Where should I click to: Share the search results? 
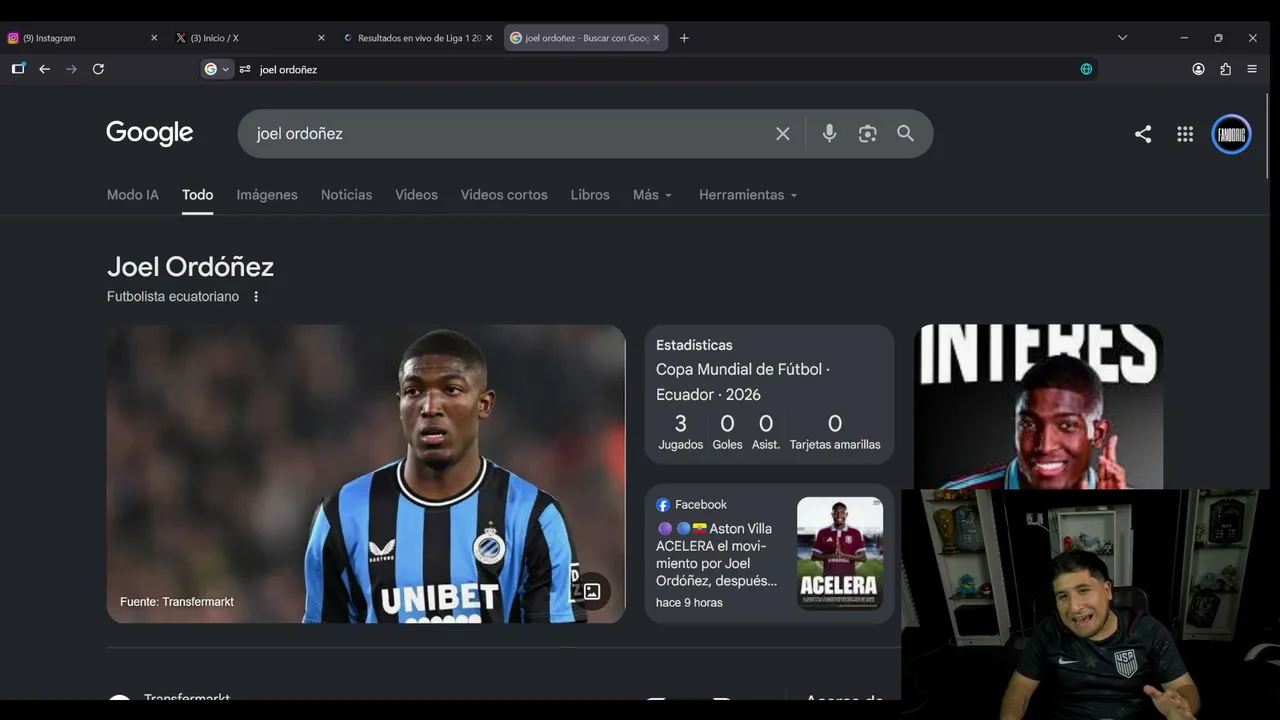(x=1143, y=134)
